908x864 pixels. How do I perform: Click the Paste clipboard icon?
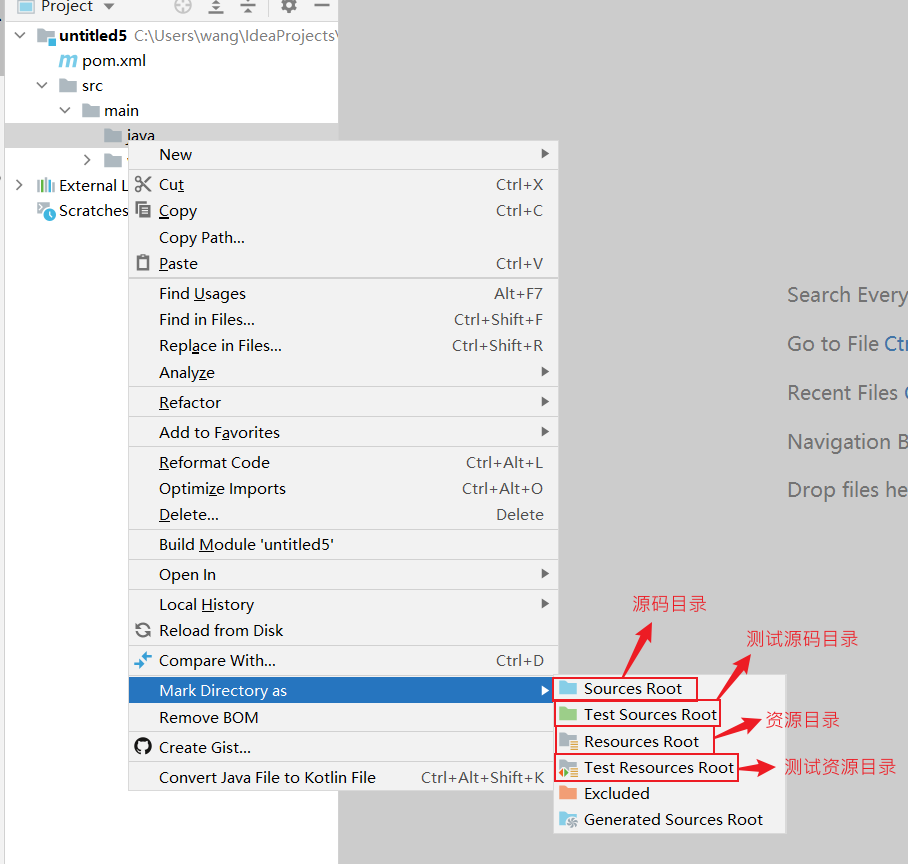click(x=143, y=263)
